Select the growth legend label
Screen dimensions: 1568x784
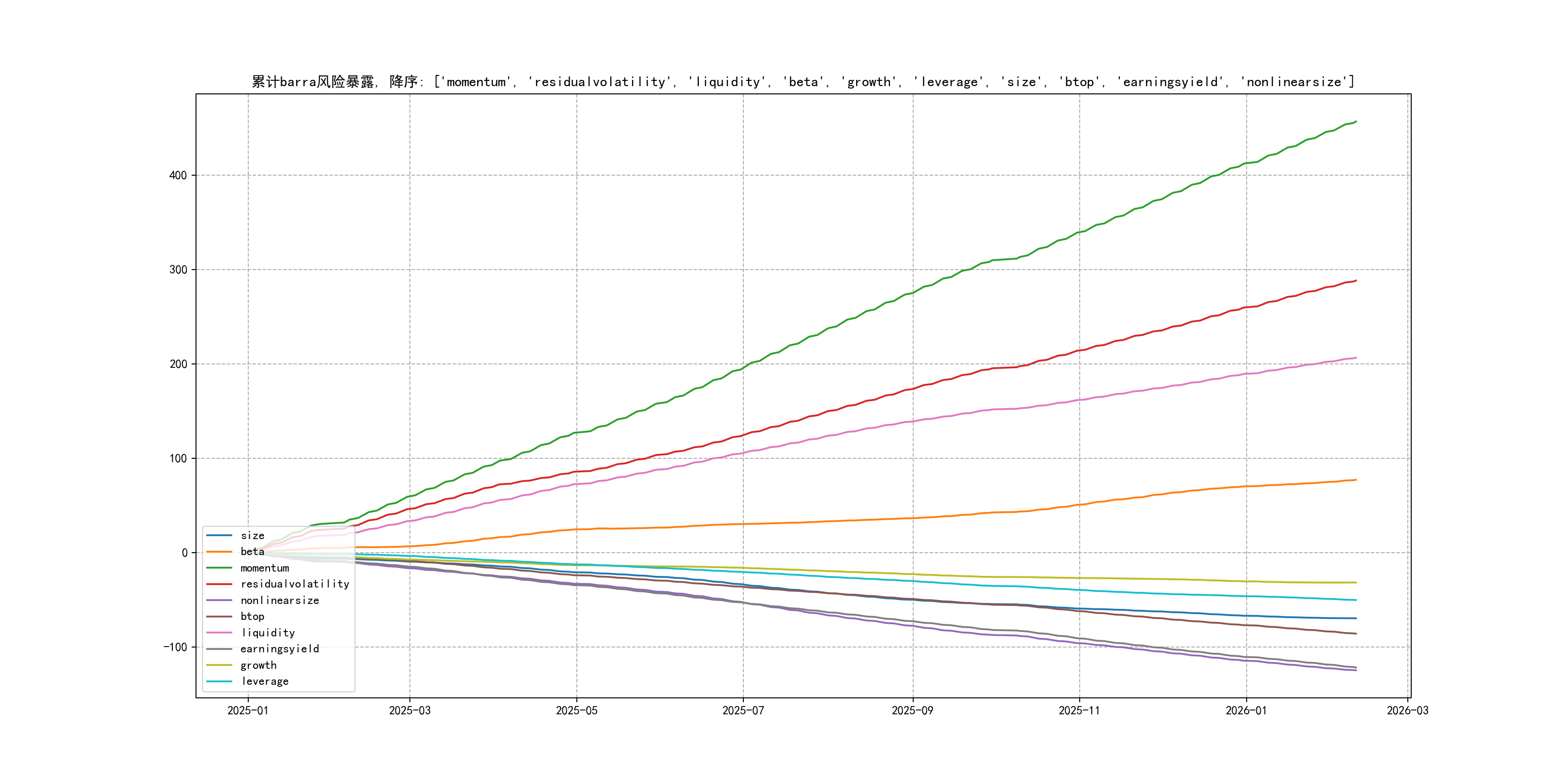pos(258,665)
